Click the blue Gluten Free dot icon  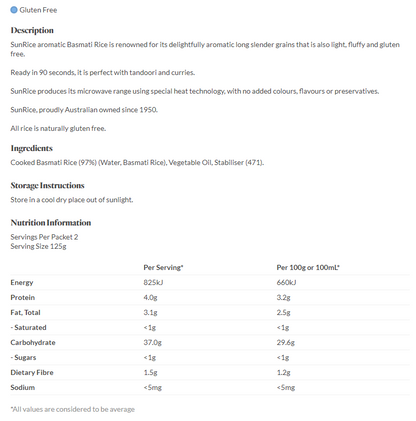14,10
